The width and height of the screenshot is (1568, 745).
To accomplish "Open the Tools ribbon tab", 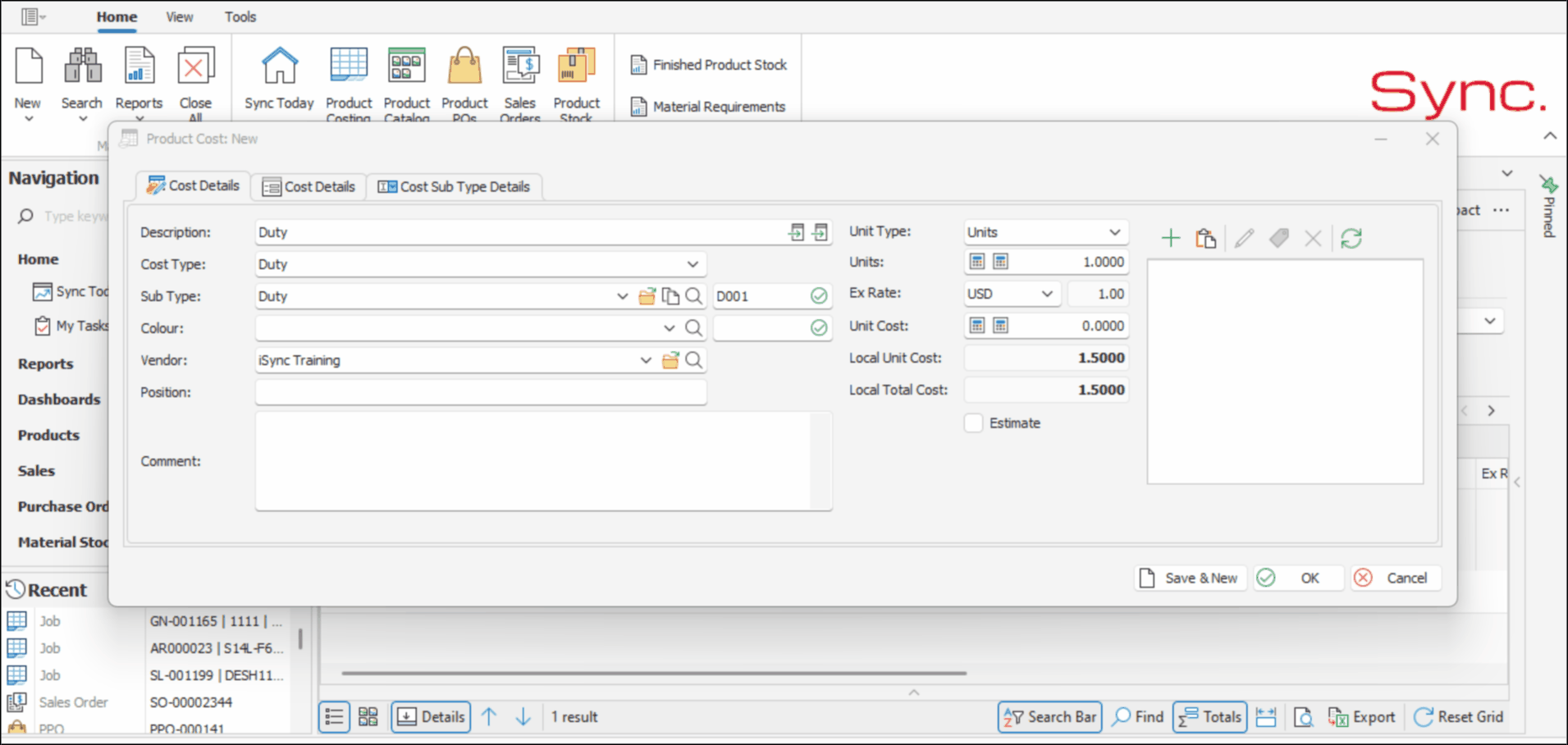I will click(x=240, y=16).
